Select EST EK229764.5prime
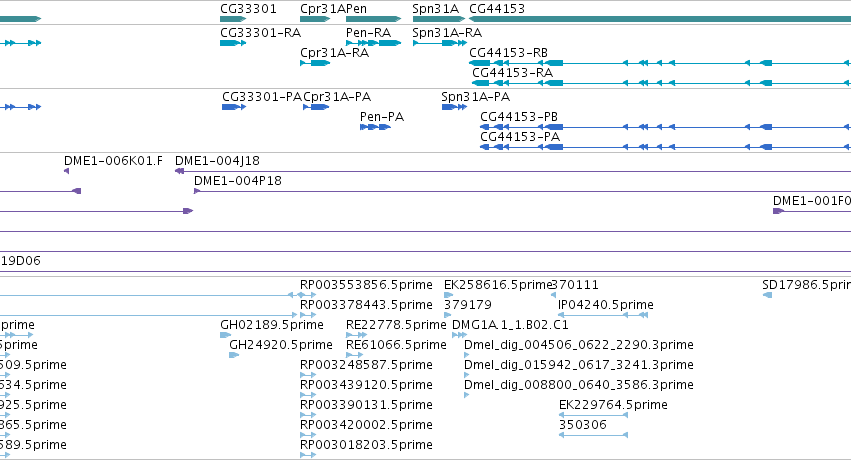 point(613,405)
